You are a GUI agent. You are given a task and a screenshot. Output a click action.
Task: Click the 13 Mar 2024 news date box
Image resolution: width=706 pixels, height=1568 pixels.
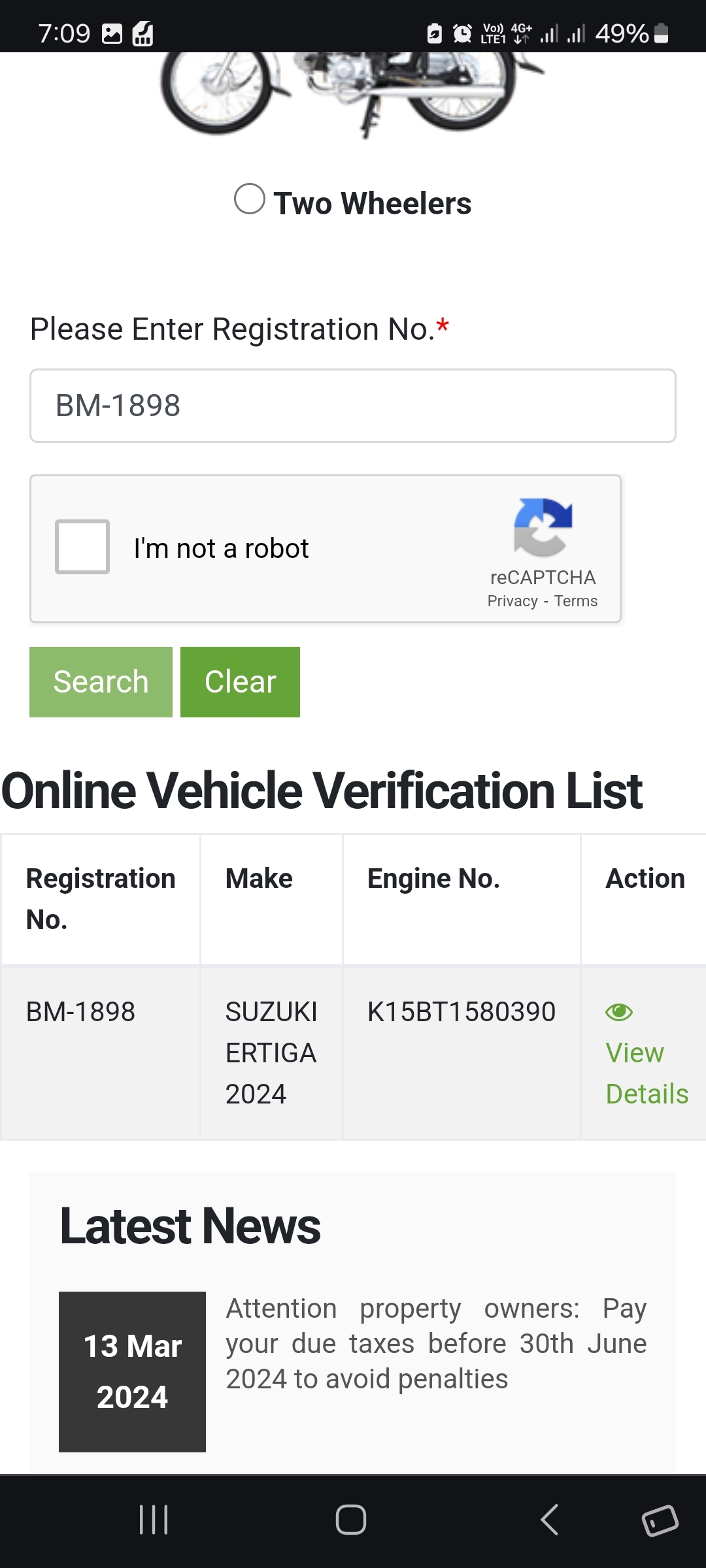[x=132, y=1372]
